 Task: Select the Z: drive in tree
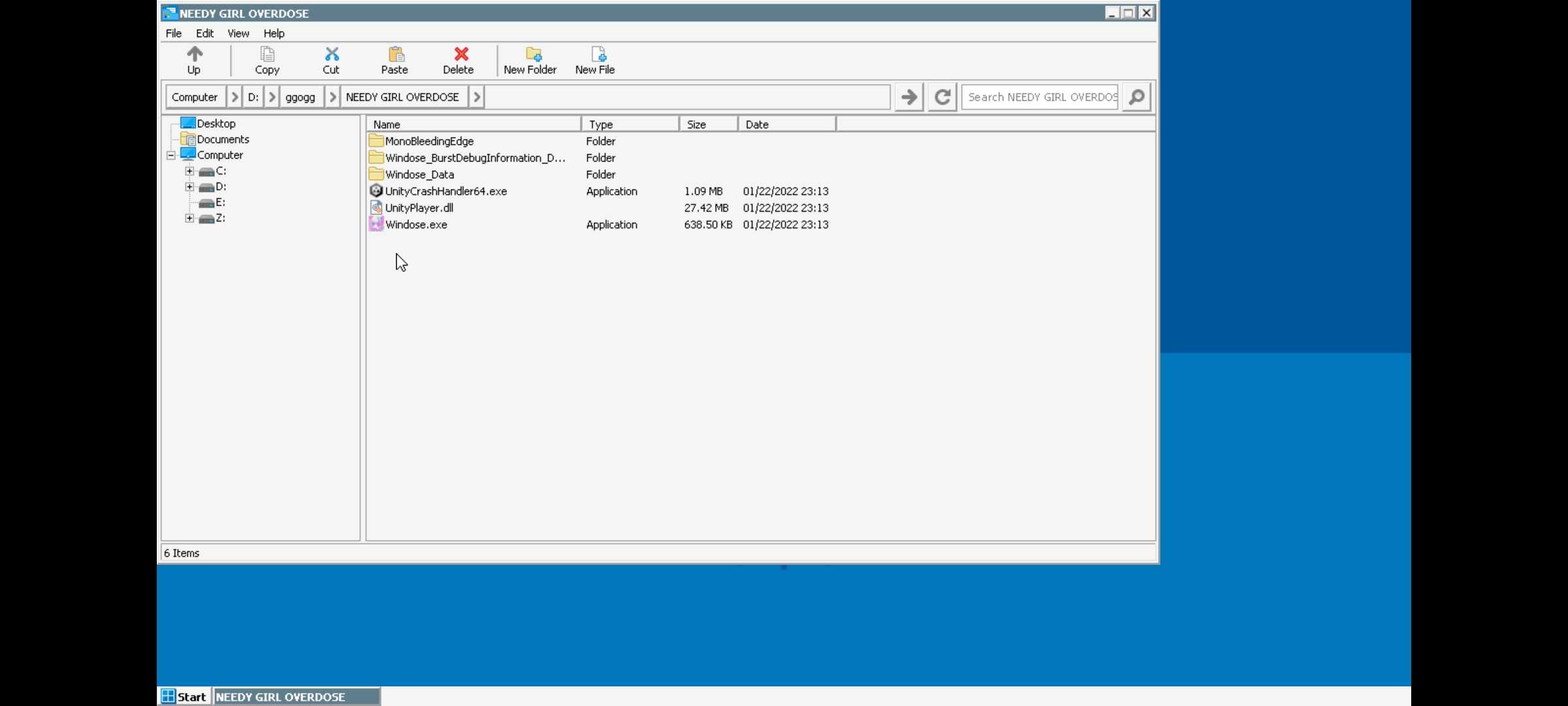pyautogui.click(x=220, y=218)
